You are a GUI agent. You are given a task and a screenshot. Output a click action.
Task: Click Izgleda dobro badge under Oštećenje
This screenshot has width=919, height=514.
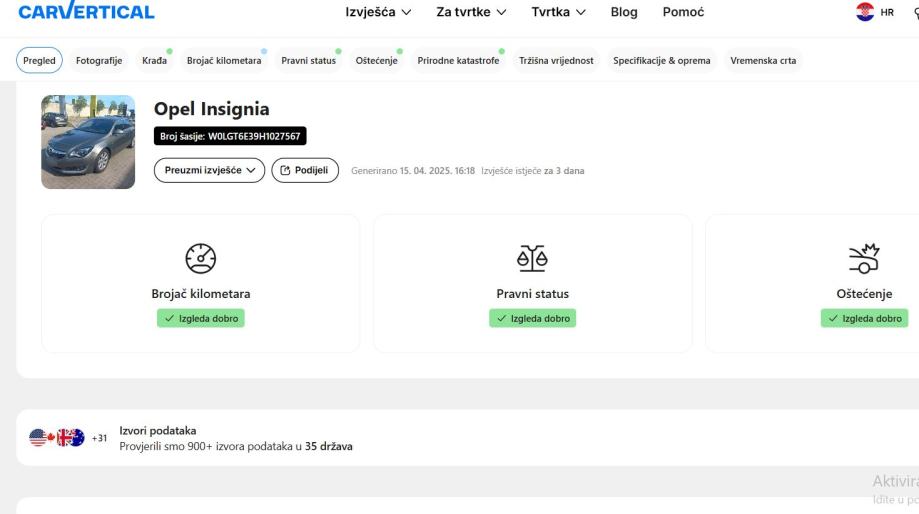[864, 318]
